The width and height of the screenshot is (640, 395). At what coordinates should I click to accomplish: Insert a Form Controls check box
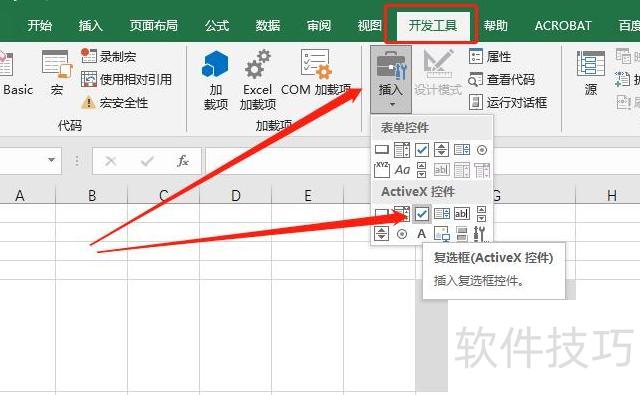point(422,150)
